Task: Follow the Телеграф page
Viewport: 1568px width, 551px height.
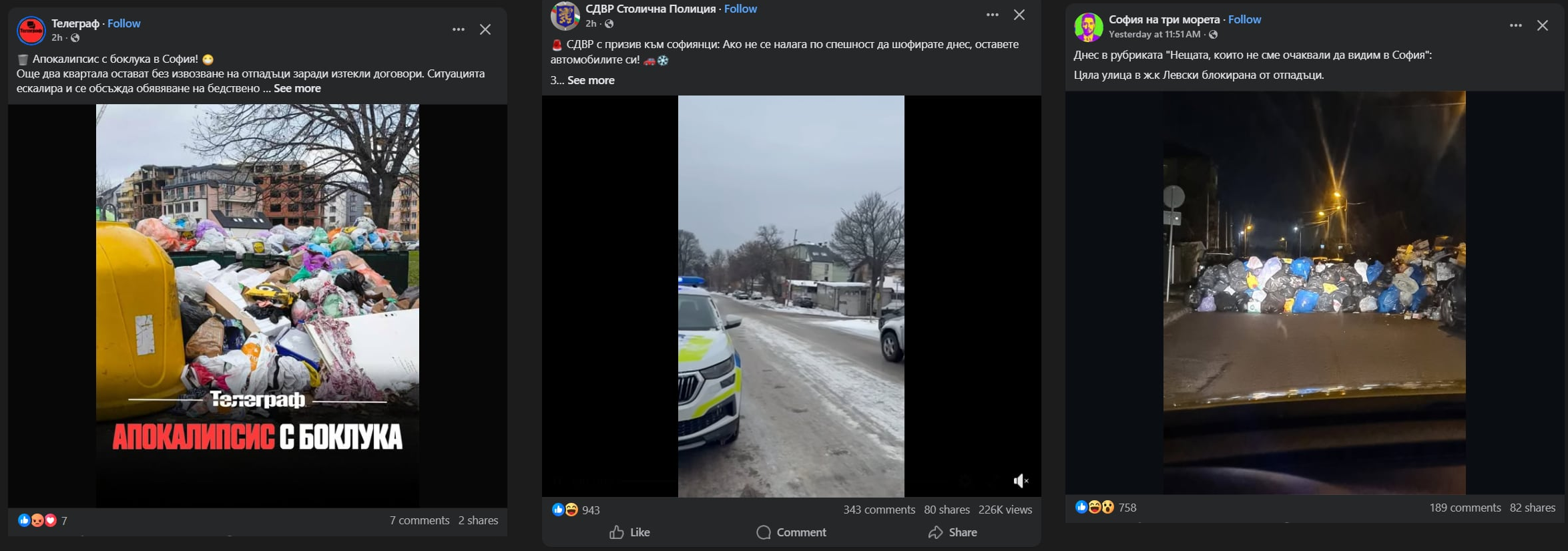Action: [x=124, y=23]
